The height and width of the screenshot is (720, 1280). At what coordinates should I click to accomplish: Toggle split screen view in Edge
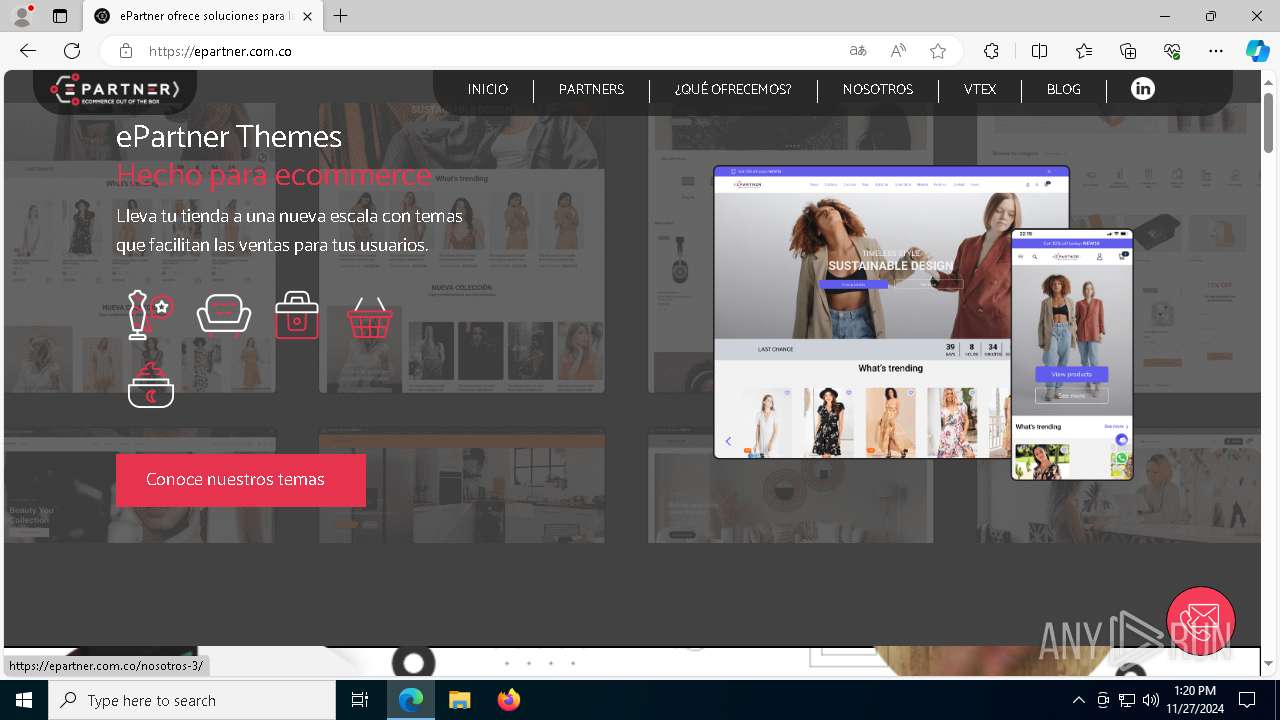(1039, 51)
